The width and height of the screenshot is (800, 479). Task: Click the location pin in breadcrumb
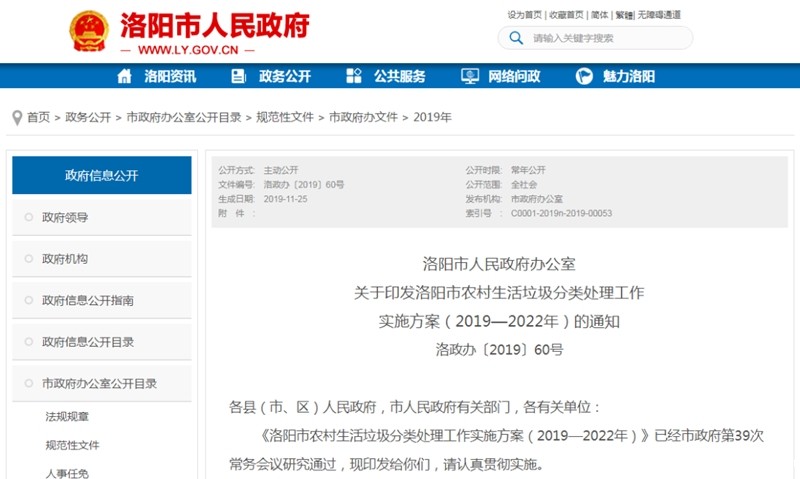tap(17, 118)
